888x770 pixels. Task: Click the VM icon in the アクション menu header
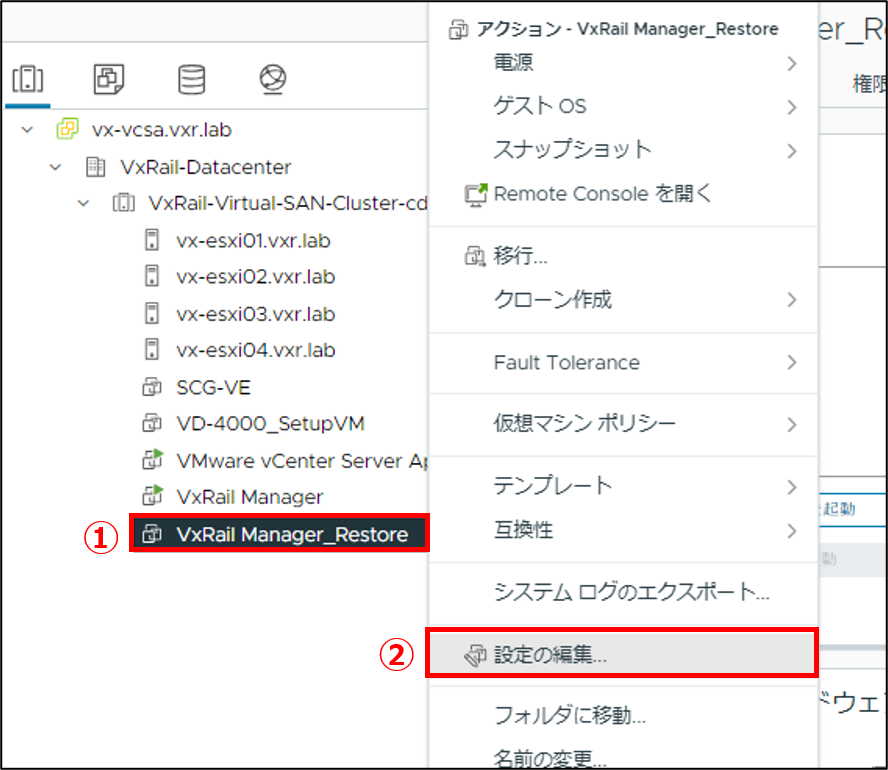(x=458, y=29)
